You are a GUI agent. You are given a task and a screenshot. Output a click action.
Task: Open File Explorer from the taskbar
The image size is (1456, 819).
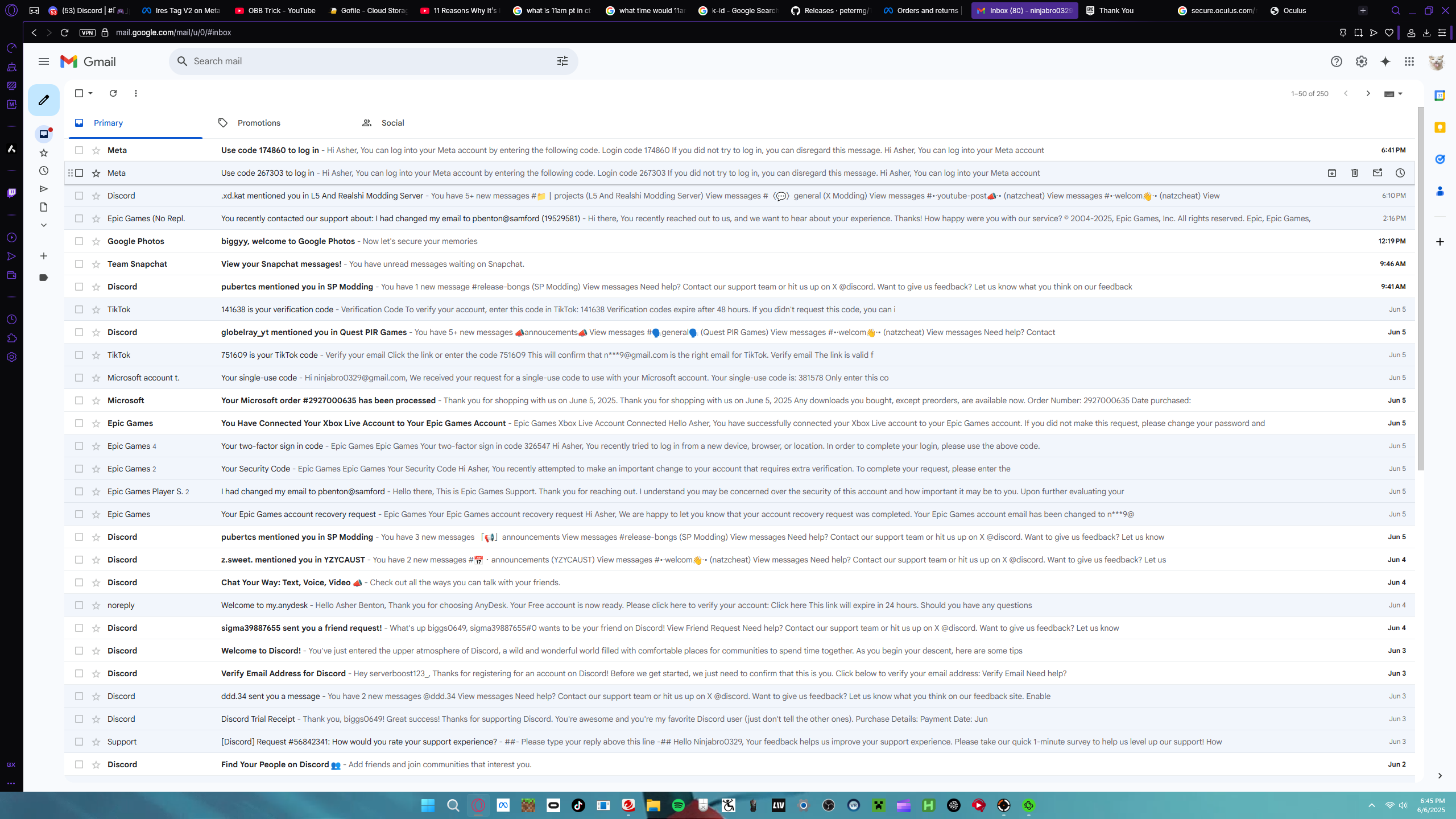[x=653, y=805]
